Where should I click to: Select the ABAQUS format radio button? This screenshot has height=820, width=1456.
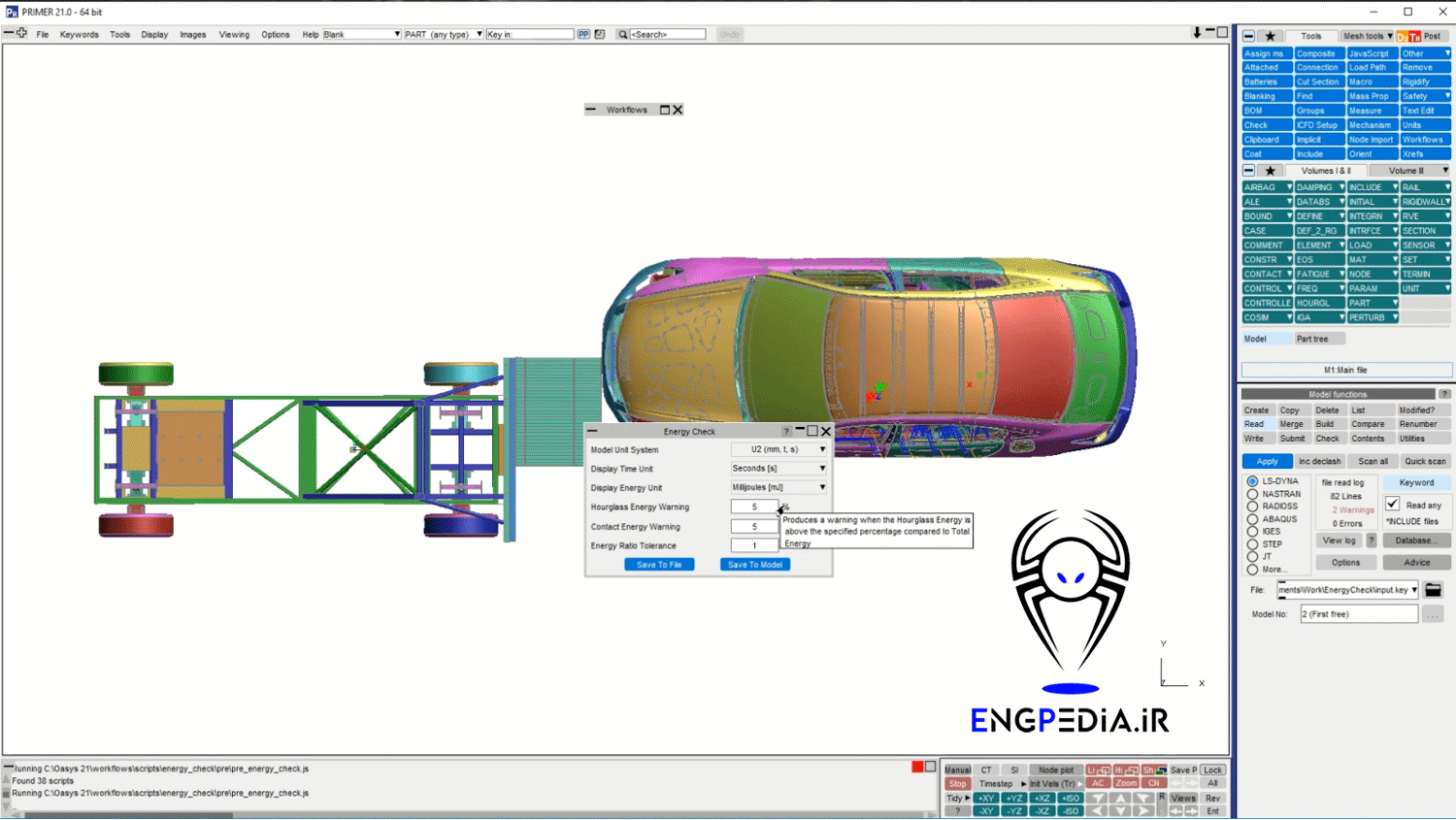tap(1252, 519)
